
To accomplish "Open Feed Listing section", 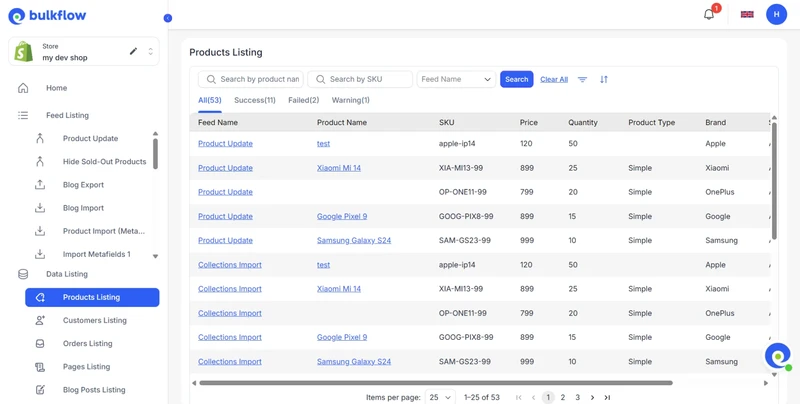I will coord(67,115).
